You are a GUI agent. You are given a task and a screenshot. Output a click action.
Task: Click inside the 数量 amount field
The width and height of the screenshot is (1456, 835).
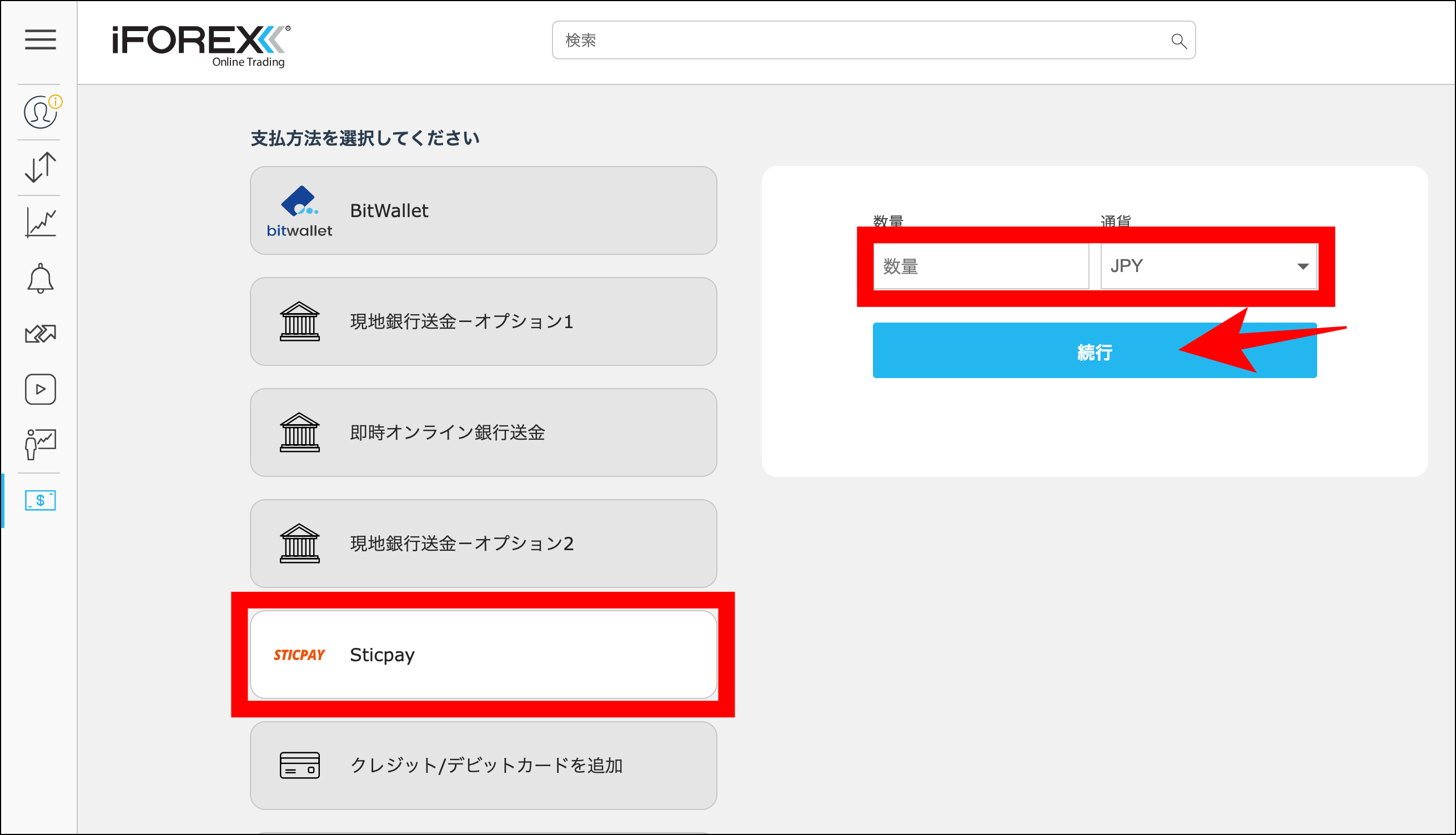(x=981, y=265)
